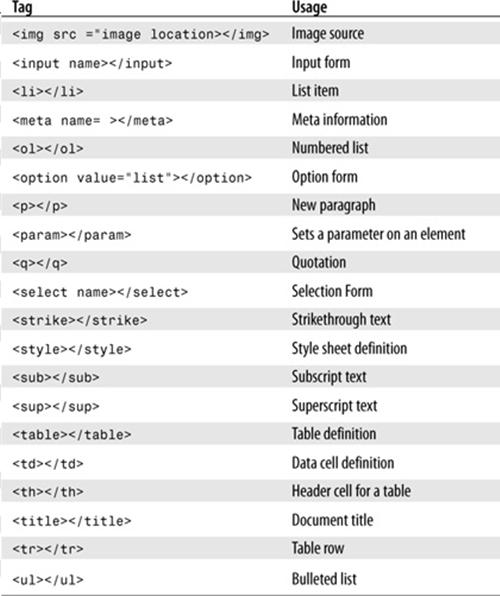Click the img src tag code
500x596 pixels.
[141, 35]
